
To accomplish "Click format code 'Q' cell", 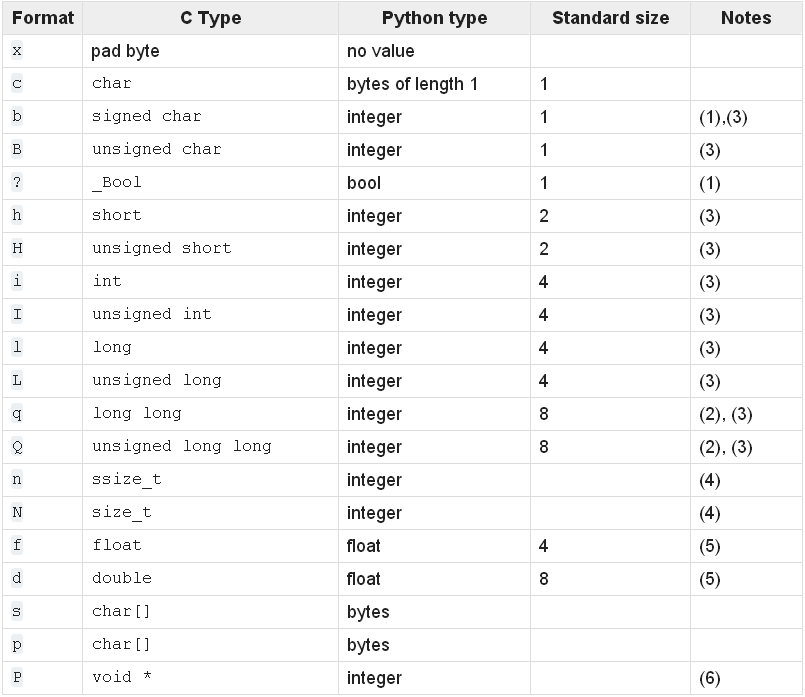I will (x=17, y=446).
